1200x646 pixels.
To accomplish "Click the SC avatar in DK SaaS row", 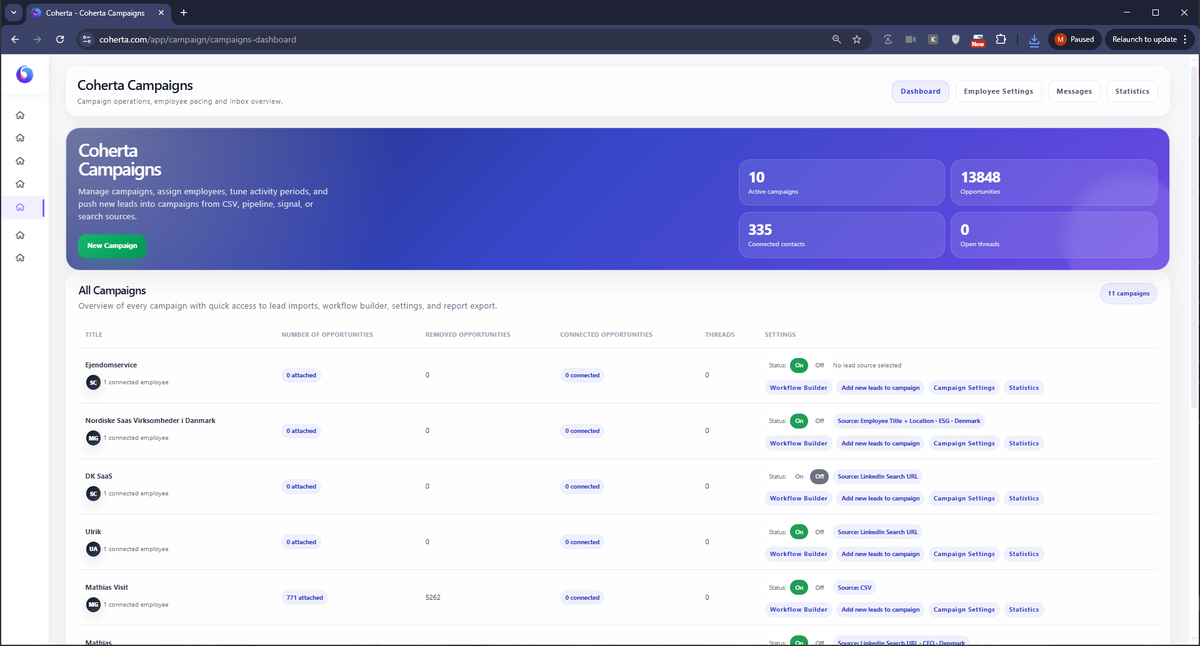I will [93, 493].
